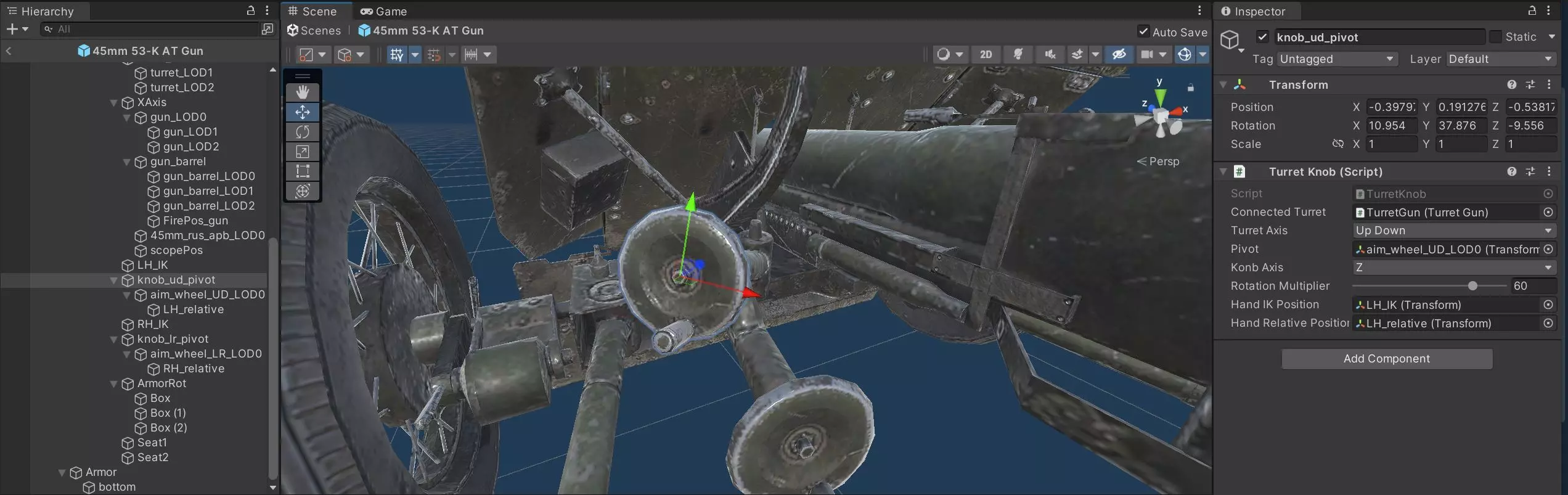Toggle scene audio mute
Image resolution: width=1568 pixels, height=495 pixels.
[1050, 55]
